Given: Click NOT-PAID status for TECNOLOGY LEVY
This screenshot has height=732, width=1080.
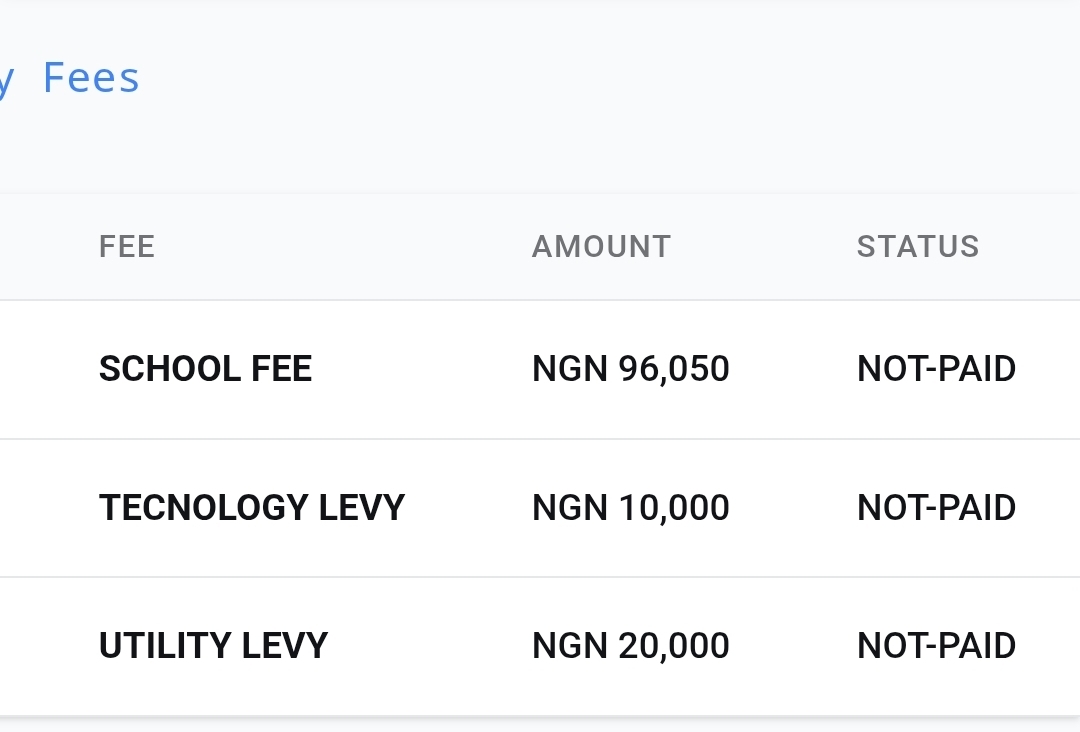Looking at the screenshot, I should pyautogui.click(x=936, y=507).
